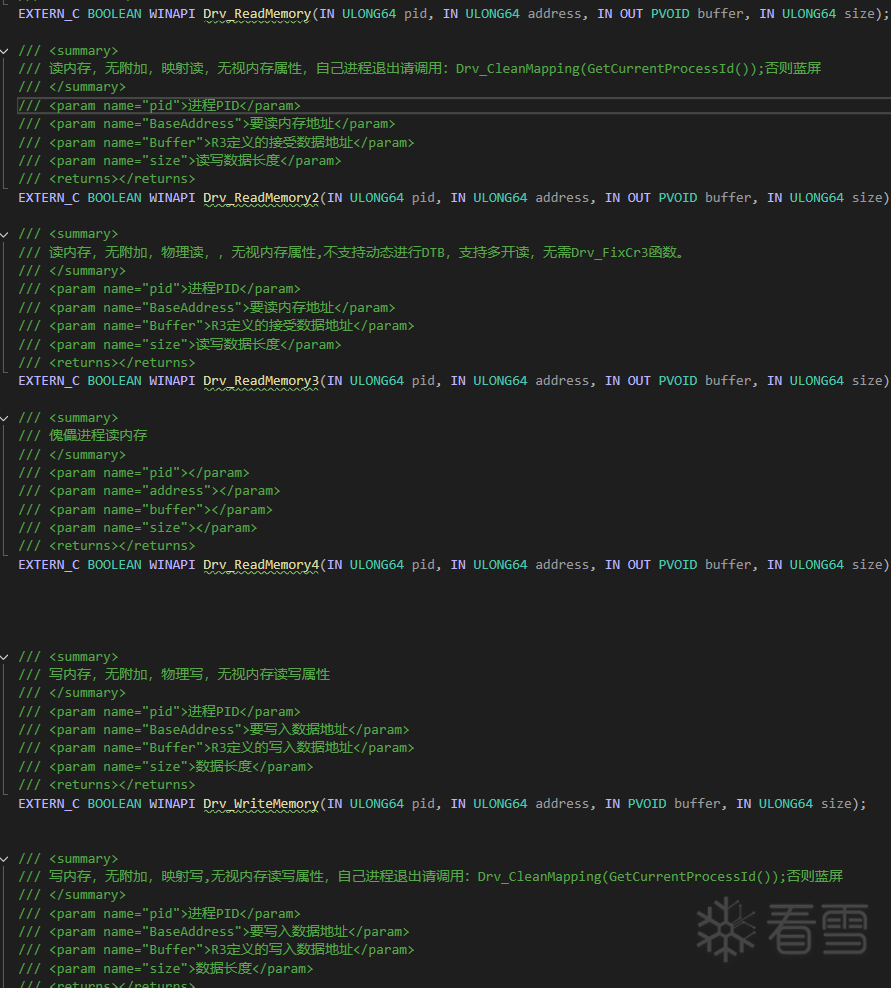Select the Drv_ReadMemory3 function name

[261, 381]
